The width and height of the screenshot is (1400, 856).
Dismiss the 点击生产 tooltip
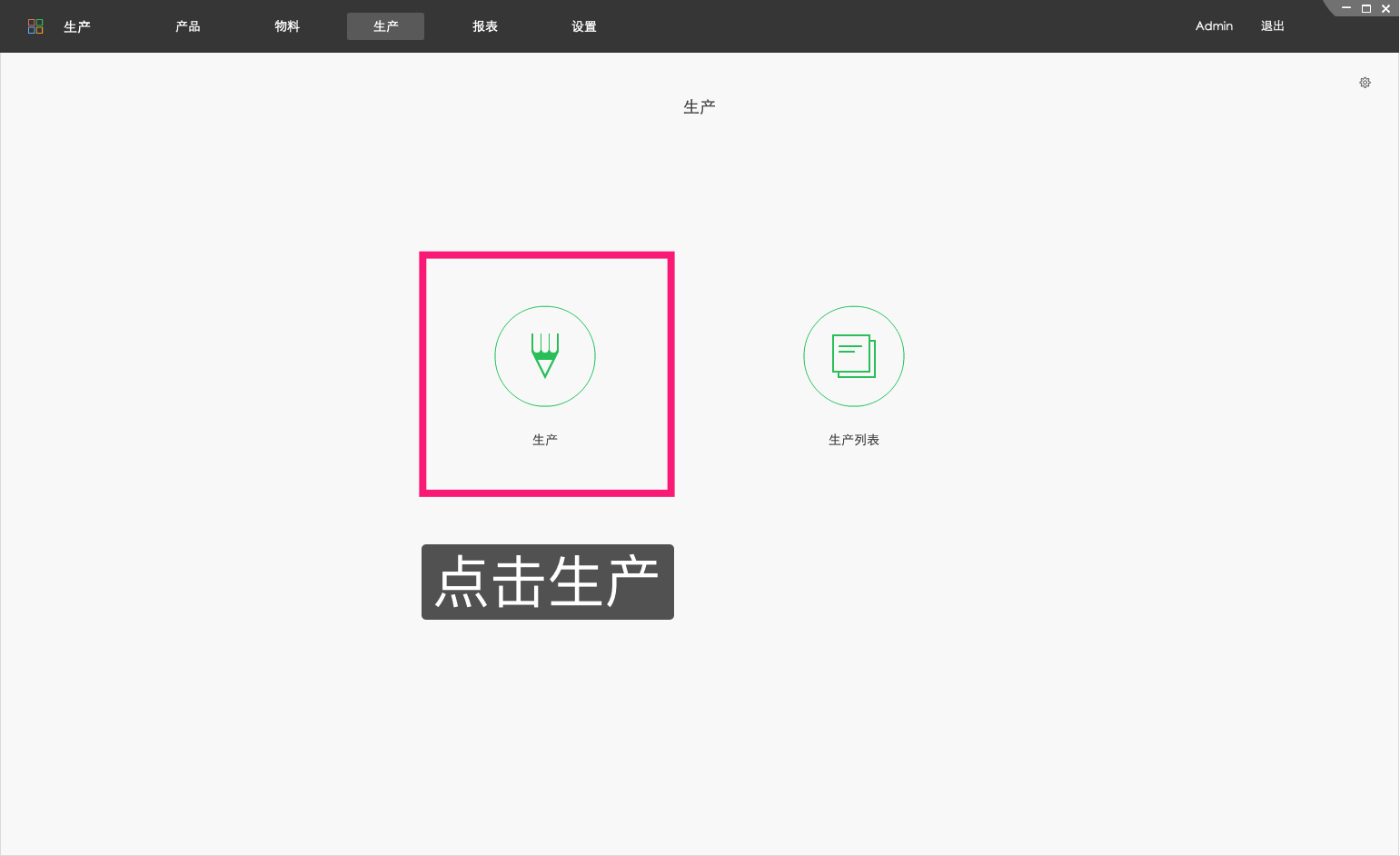pyautogui.click(x=547, y=582)
